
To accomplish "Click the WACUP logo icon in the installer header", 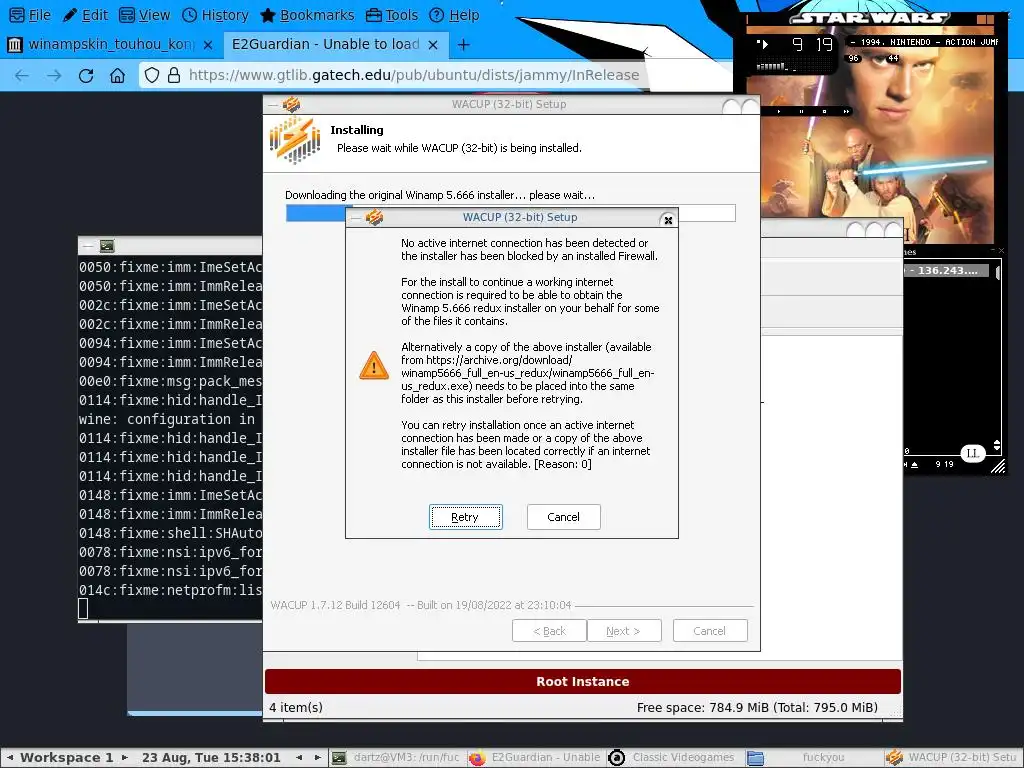I will (x=295, y=140).
